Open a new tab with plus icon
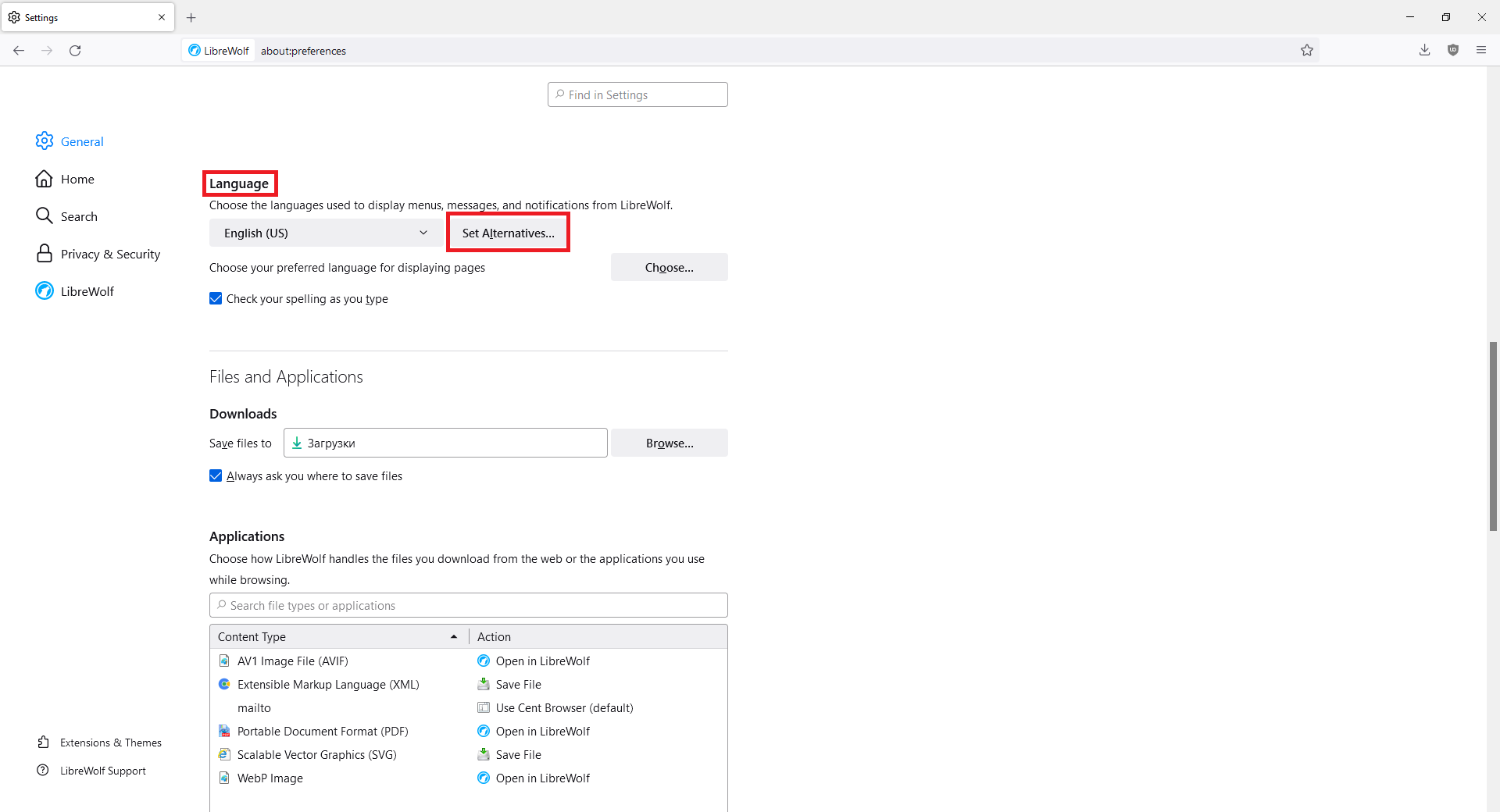1500x812 pixels. pos(191,17)
